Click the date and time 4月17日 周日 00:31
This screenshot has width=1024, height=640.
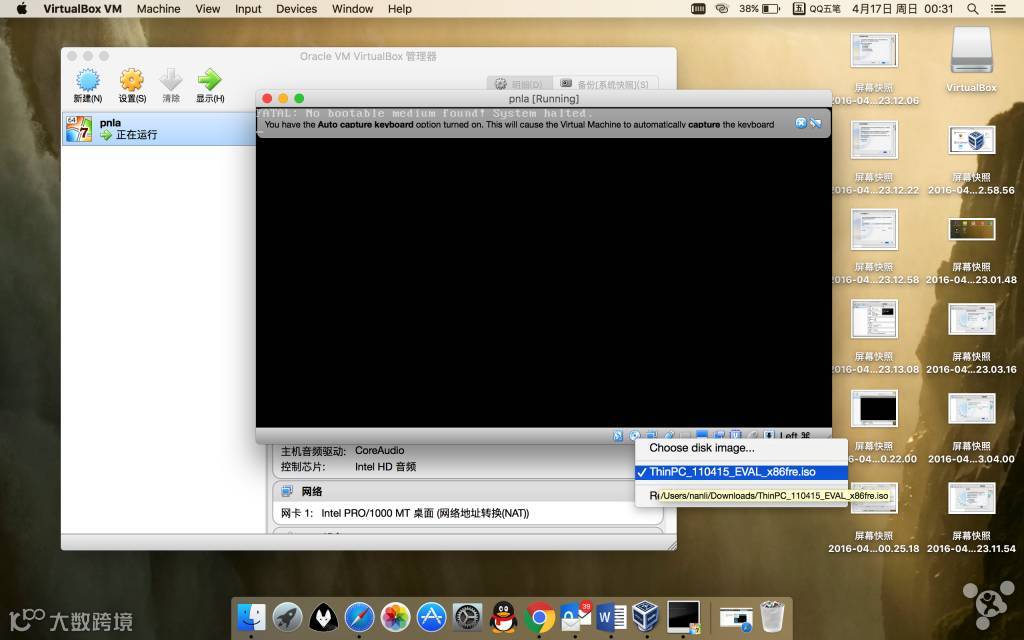coord(903,8)
